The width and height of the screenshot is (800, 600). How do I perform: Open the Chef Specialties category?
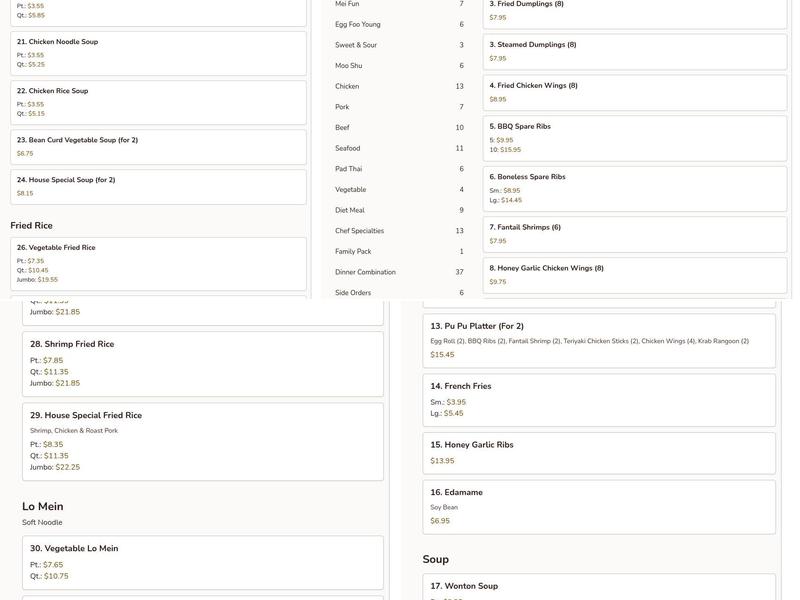coord(360,231)
